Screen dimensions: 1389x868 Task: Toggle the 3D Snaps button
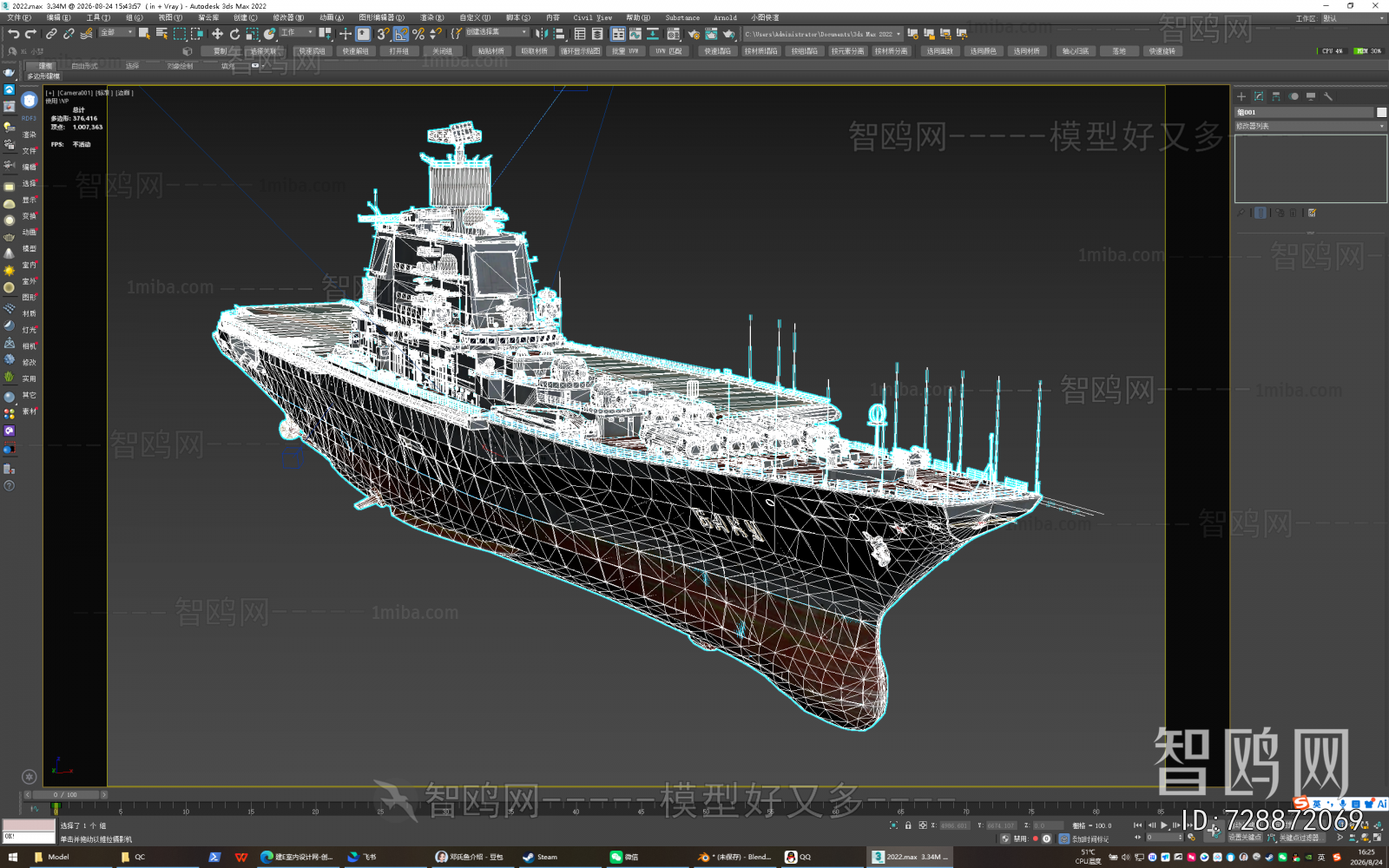click(x=383, y=34)
